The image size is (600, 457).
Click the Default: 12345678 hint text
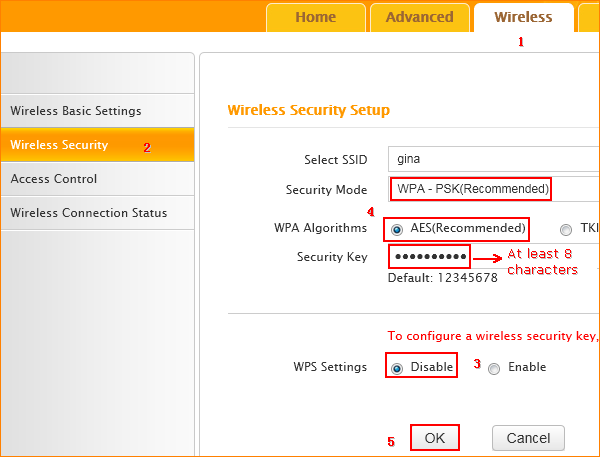[x=442, y=277]
